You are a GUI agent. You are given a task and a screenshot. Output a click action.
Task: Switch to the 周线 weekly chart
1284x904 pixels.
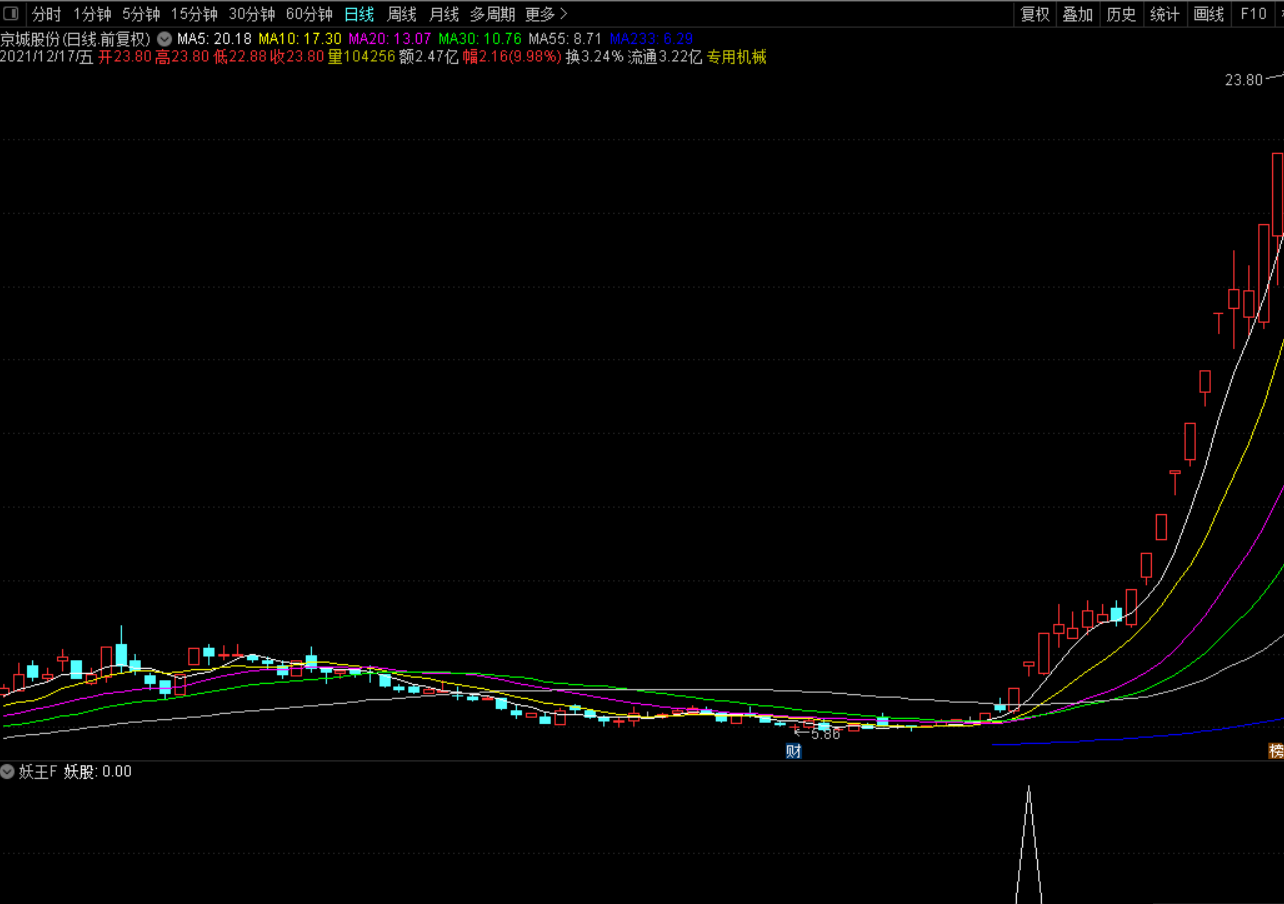point(402,14)
